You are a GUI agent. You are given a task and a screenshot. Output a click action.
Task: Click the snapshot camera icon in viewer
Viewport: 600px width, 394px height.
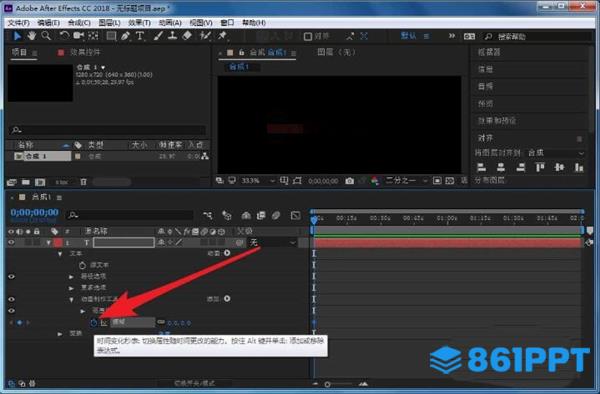coord(349,181)
